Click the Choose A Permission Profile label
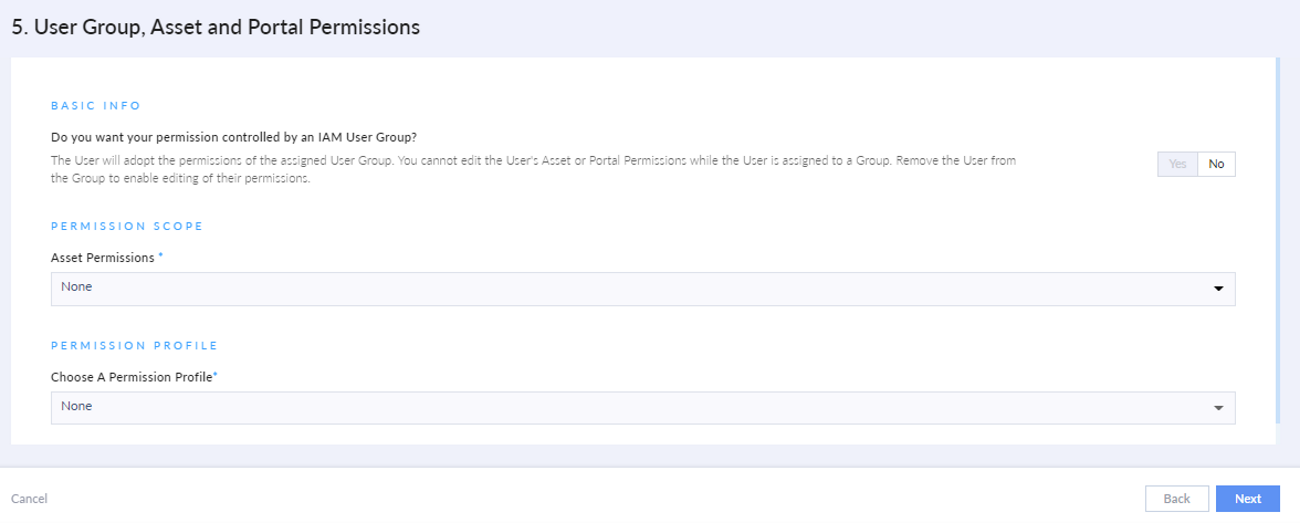This screenshot has width=1300, height=523. (x=131, y=376)
